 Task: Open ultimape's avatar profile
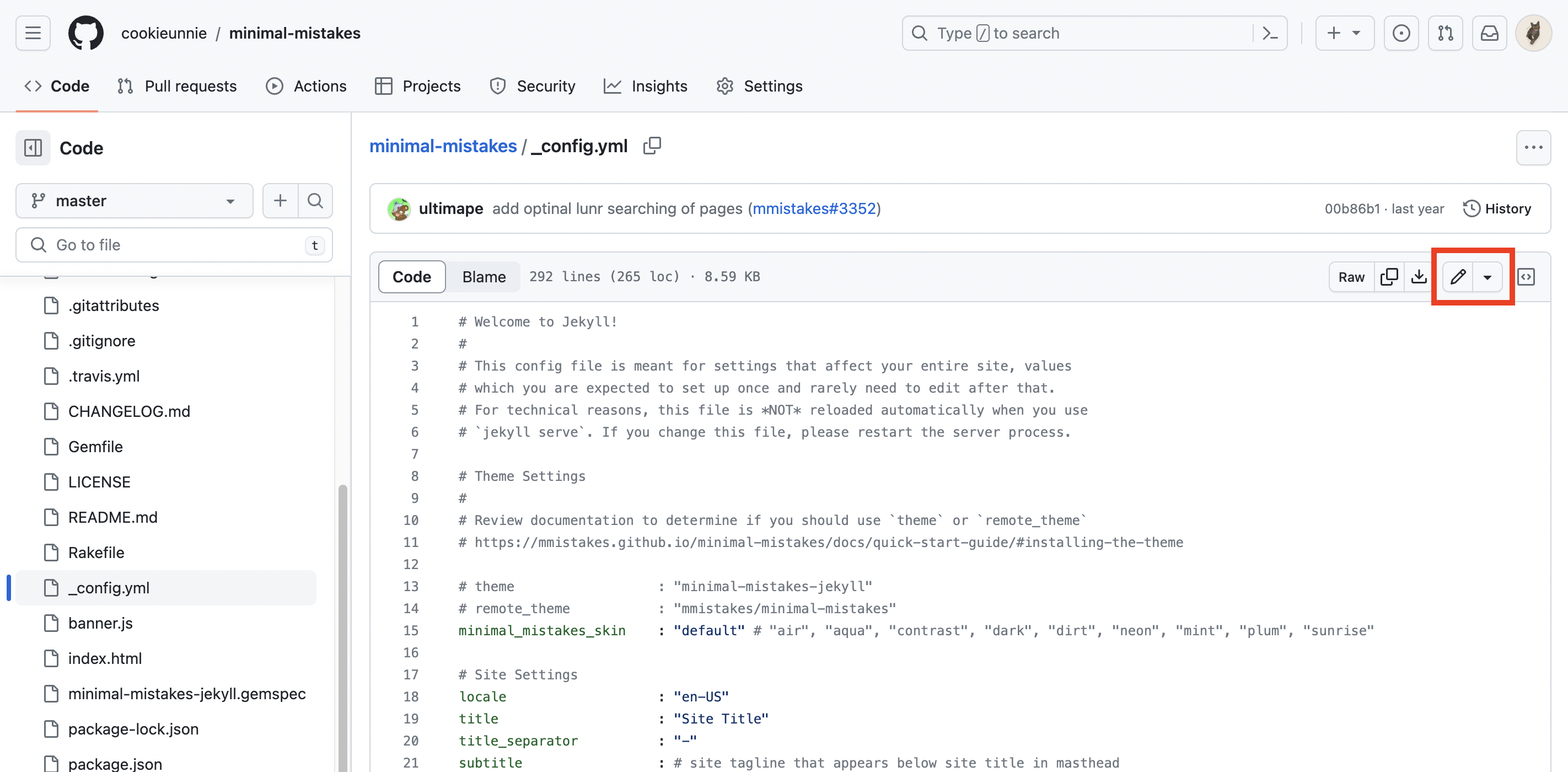point(399,209)
